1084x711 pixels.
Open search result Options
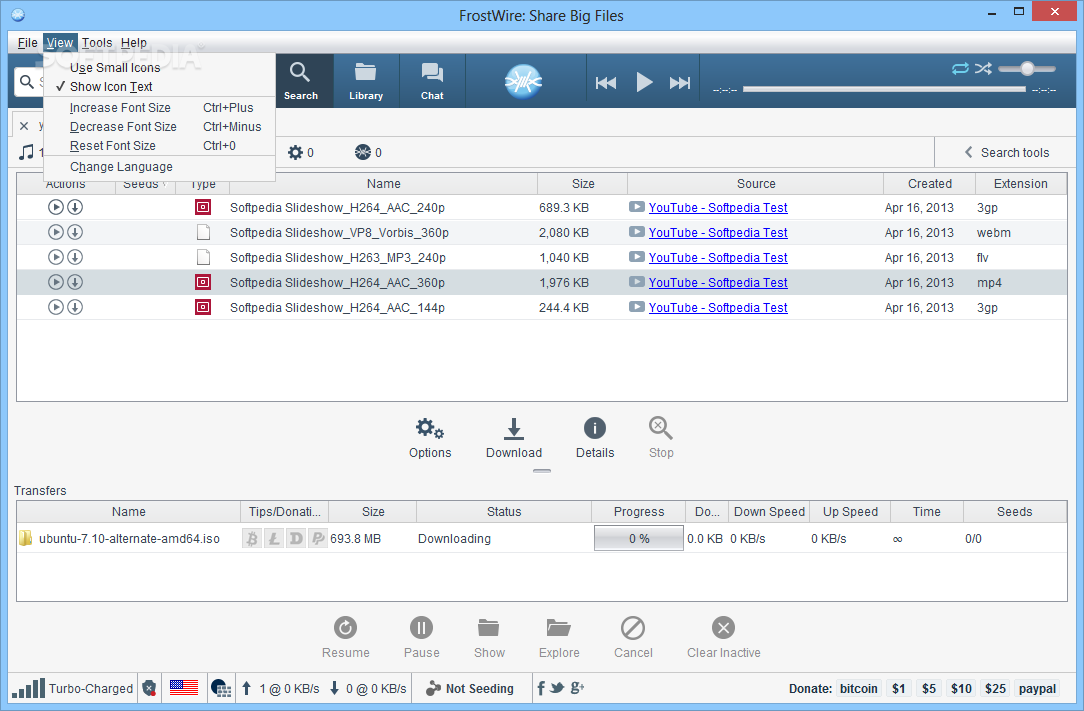coord(430,438)
